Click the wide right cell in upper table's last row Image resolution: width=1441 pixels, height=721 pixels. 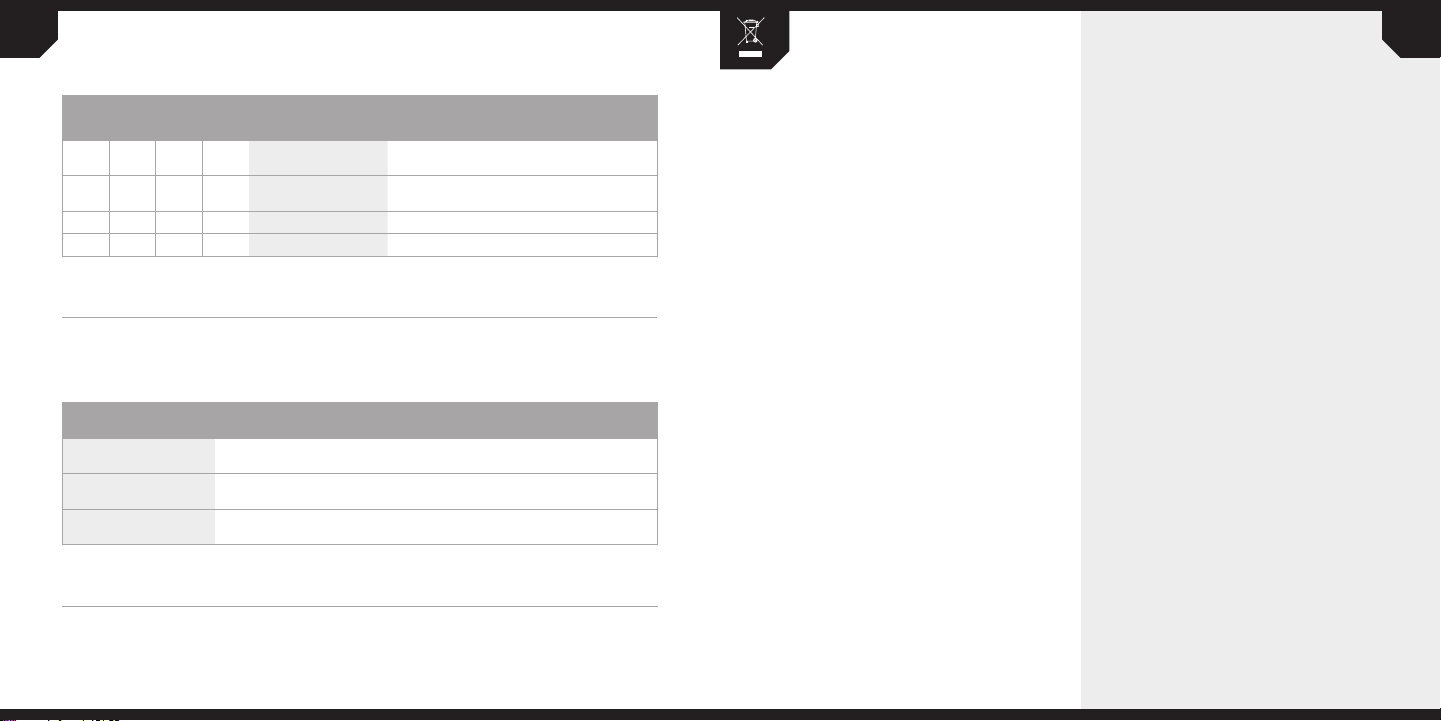(522, 245)
